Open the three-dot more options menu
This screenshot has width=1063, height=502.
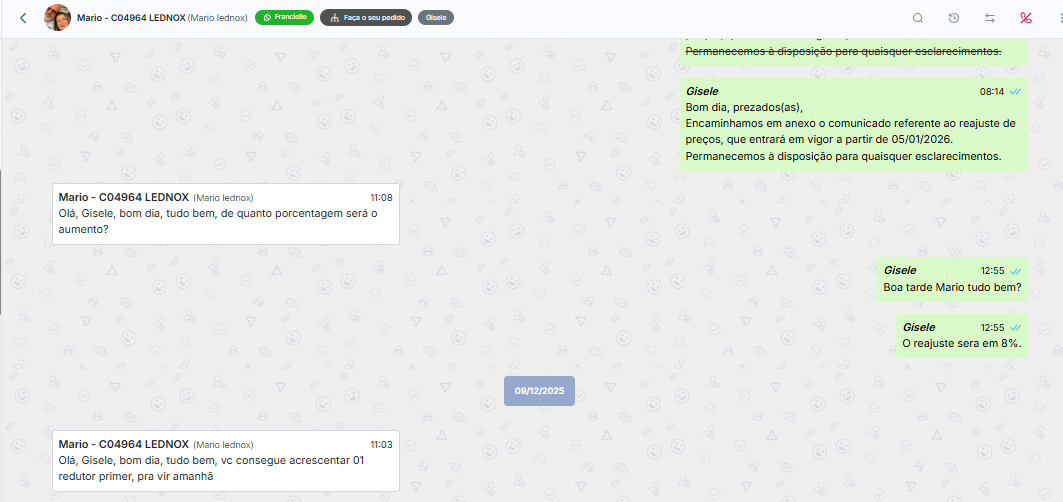(x=1058, y=18)
